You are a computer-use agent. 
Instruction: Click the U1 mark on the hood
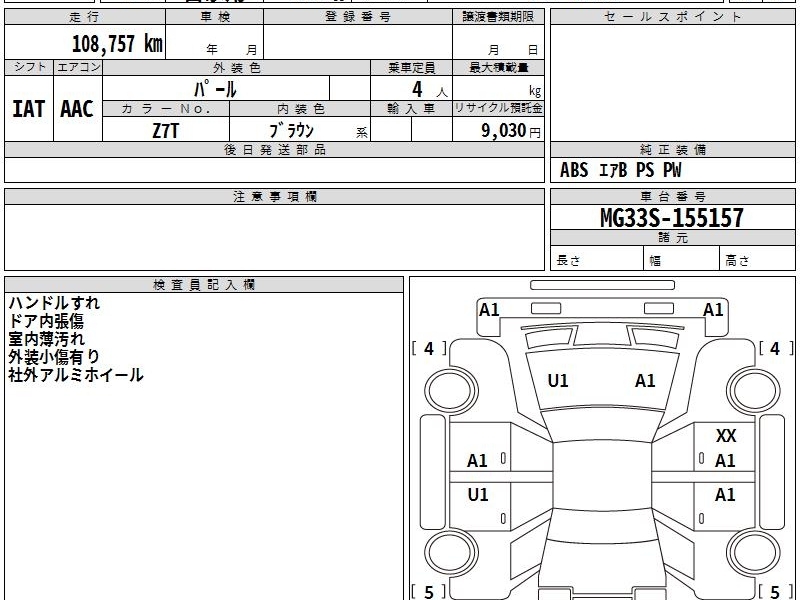click(558, 381)
